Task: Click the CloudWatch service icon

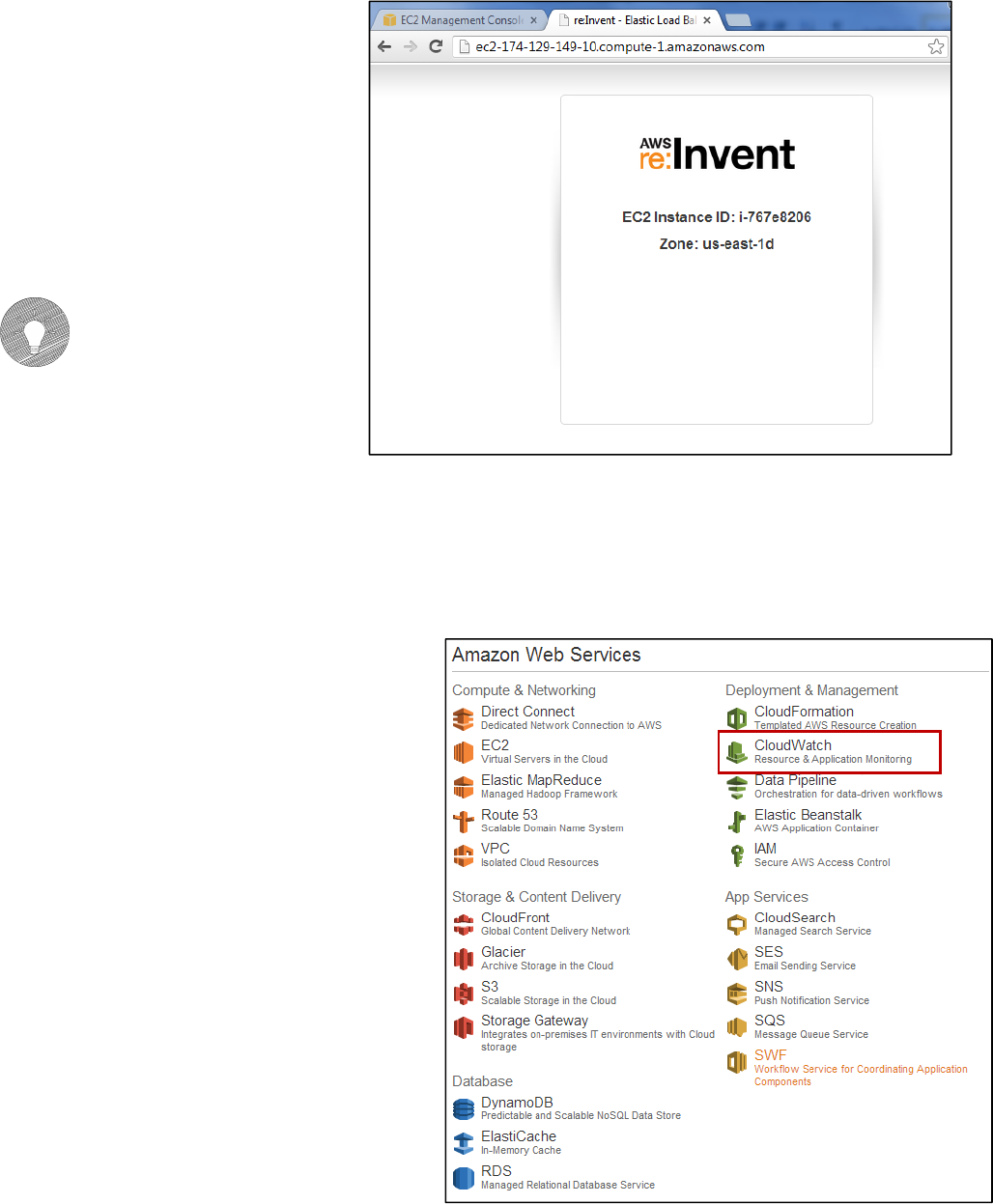Action: pos(737,752)
